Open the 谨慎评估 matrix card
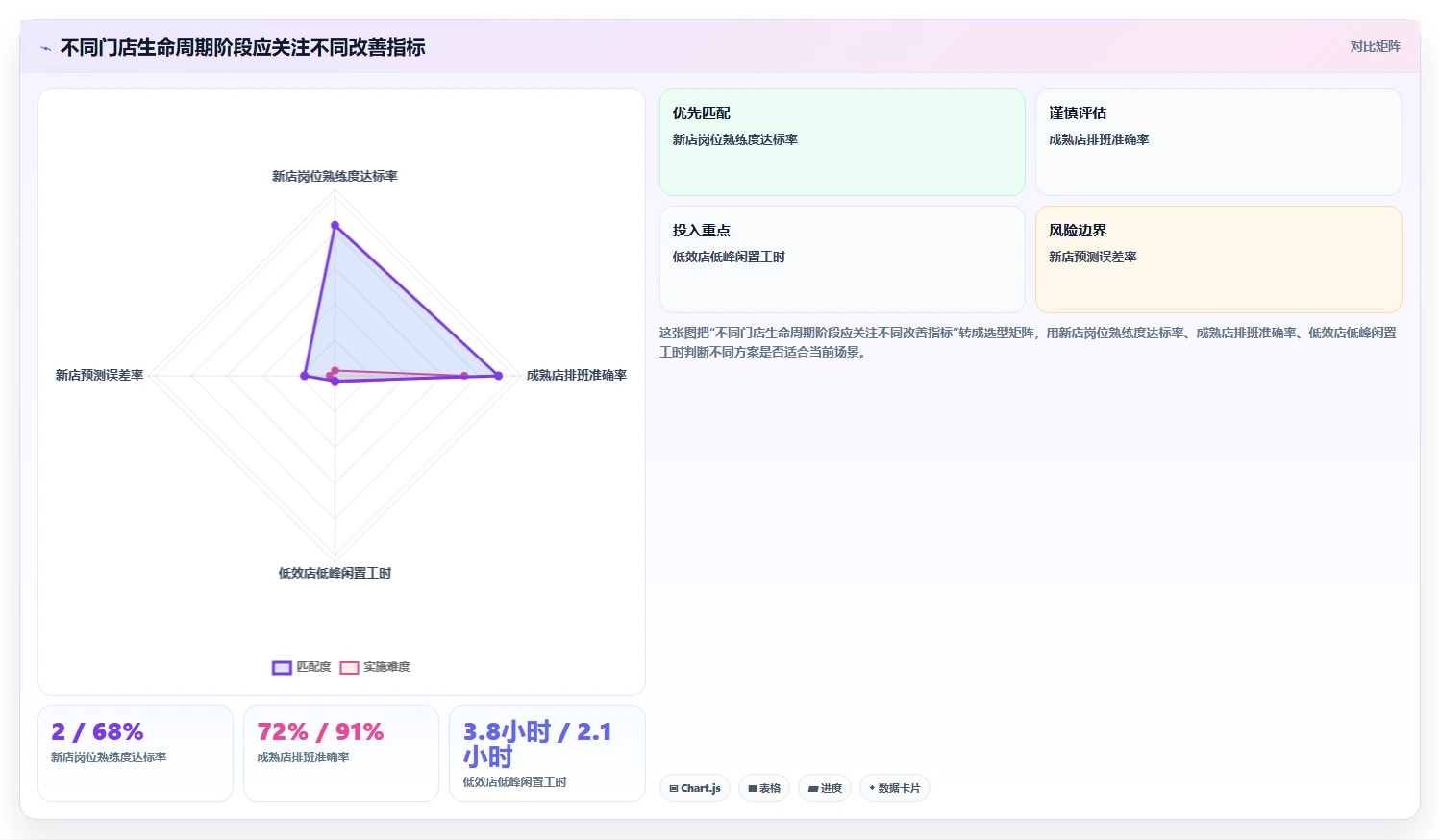 coord(1218,142)
